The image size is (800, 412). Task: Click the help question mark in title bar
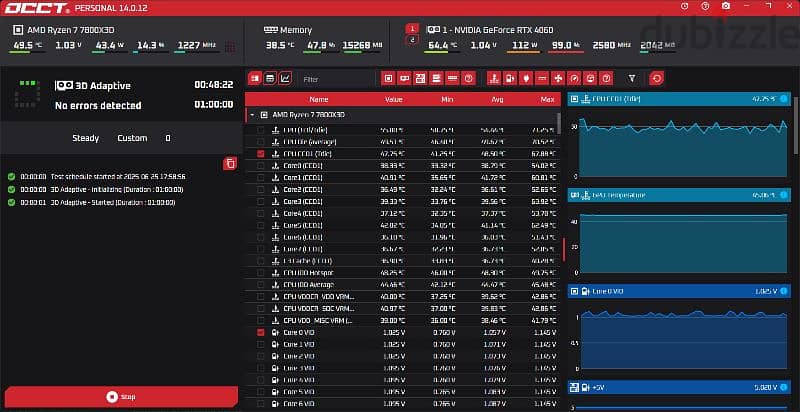[x=706, y=6]
